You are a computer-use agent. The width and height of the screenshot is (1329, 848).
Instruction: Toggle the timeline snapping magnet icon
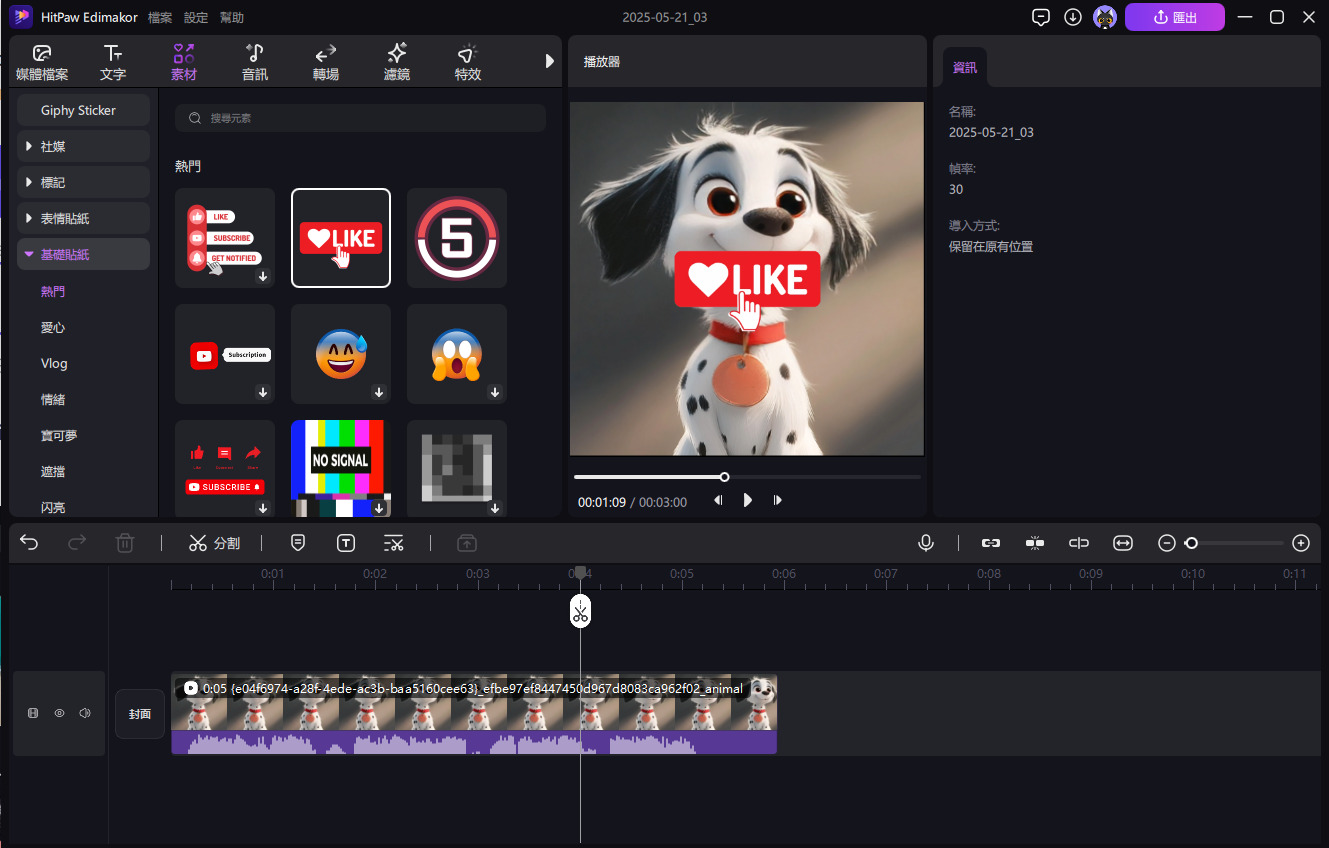click(1035, 543)
